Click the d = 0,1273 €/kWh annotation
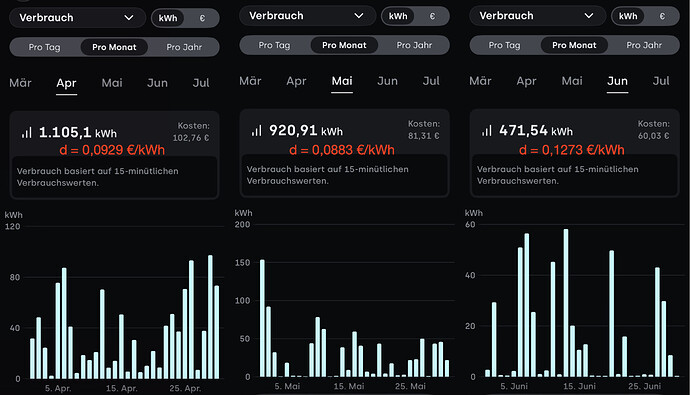The width and height of the screenshot is (690, 395). (x=572, y=150)
